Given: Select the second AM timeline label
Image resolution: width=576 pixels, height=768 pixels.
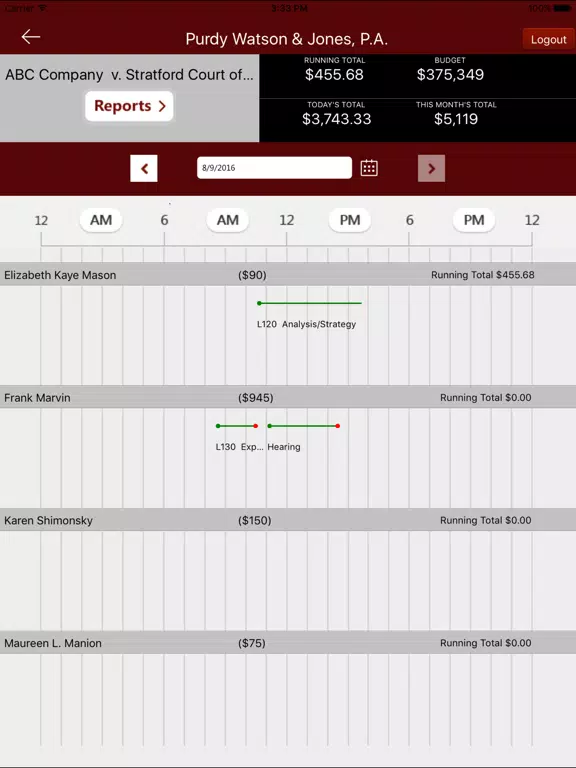Looking at the screenshot, I should click(x=228, y=220).
